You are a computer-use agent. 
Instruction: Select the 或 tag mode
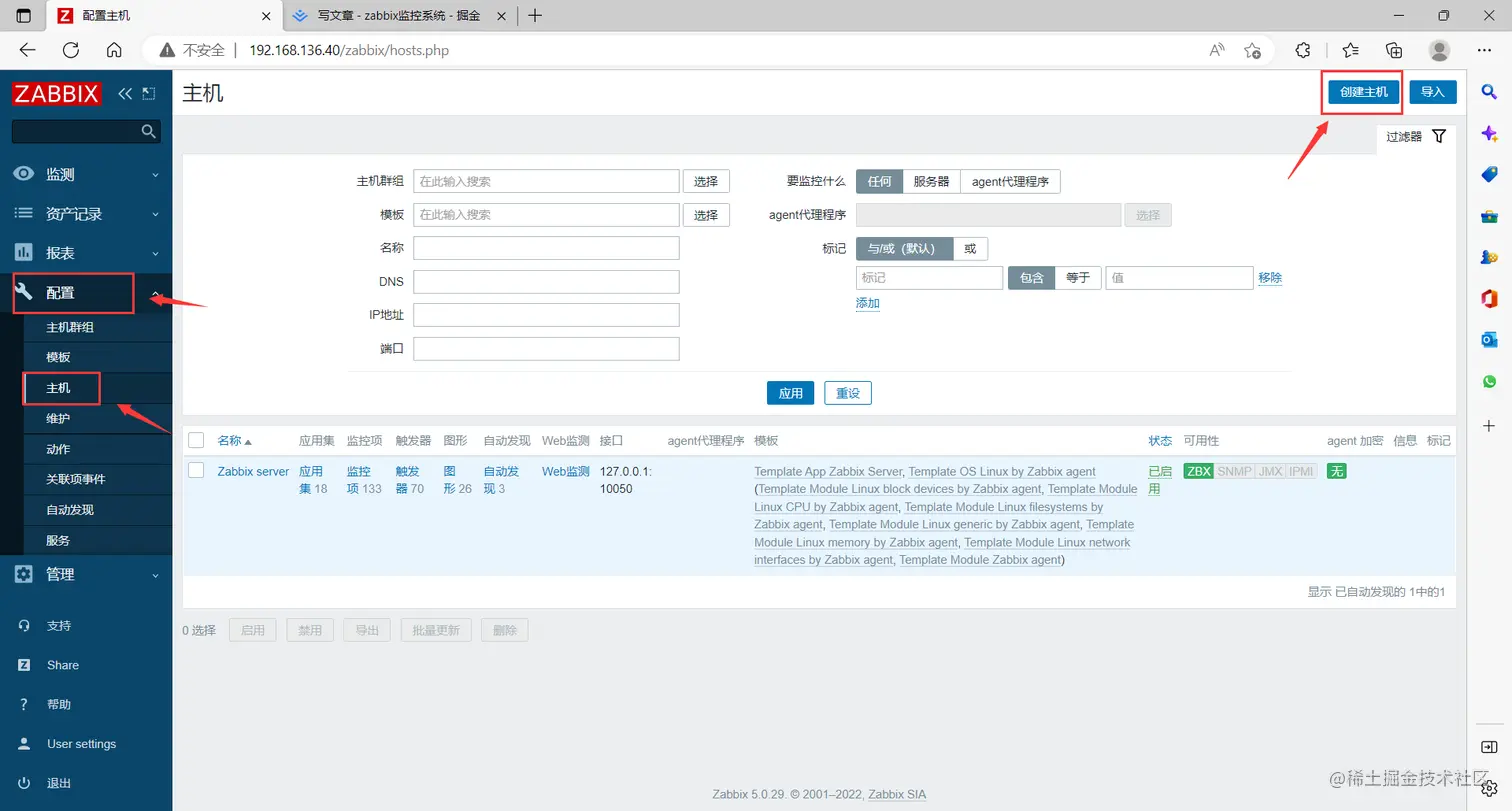point(970,248)
